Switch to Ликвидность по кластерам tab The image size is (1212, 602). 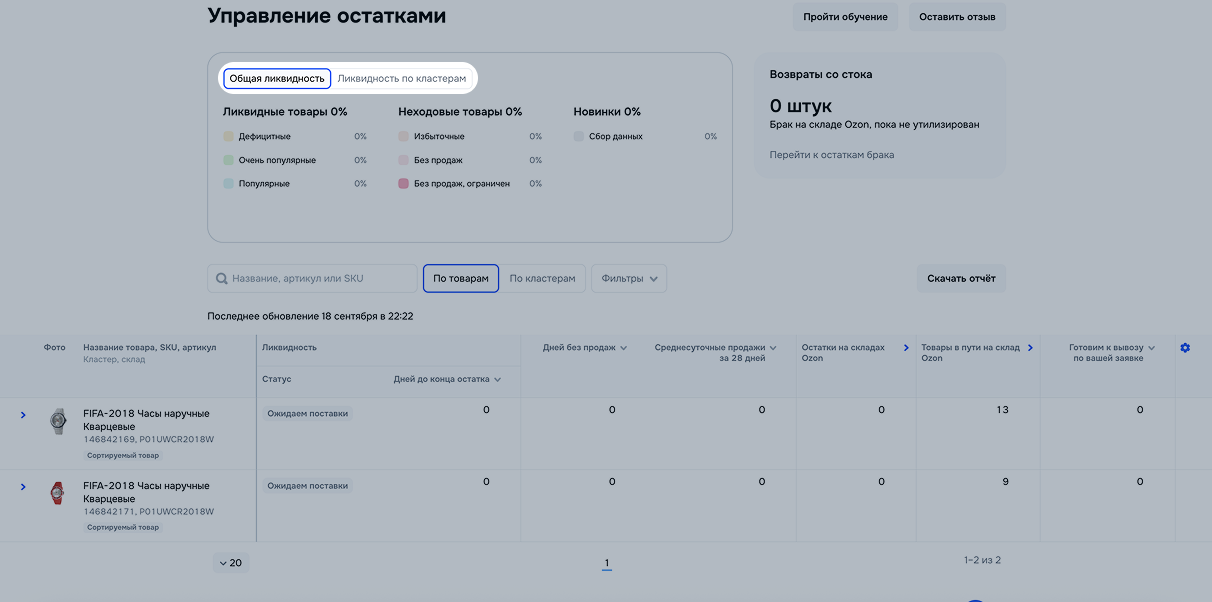(x=402, y=79)
